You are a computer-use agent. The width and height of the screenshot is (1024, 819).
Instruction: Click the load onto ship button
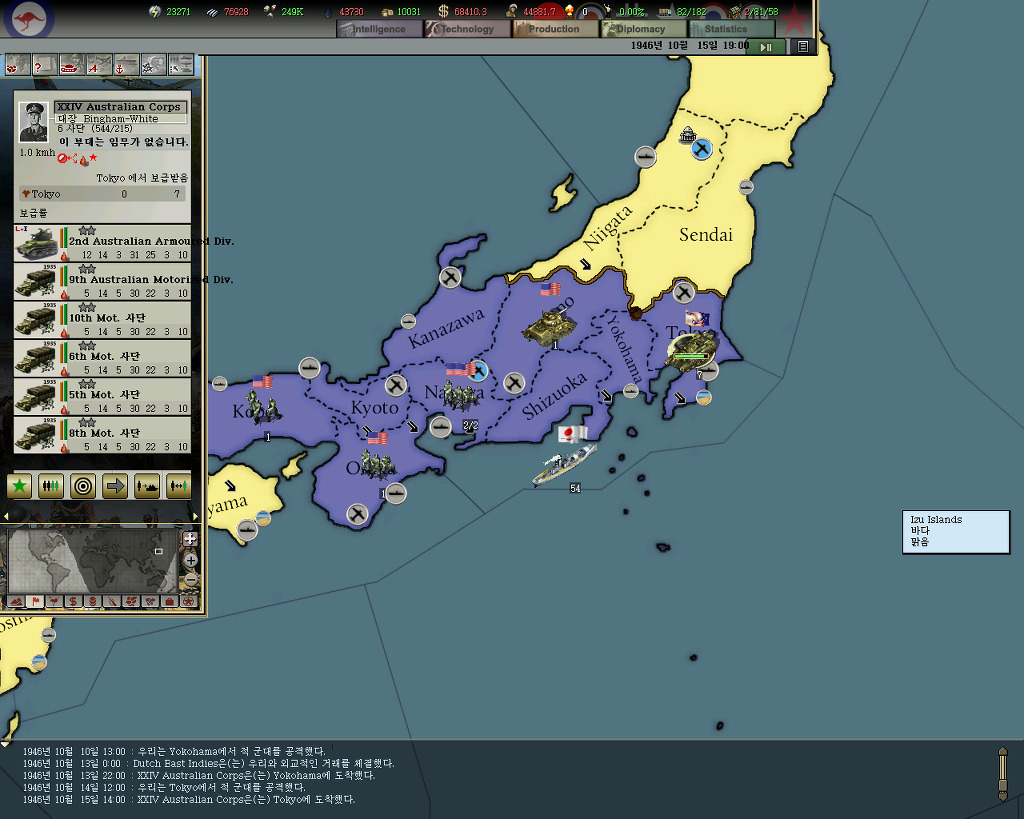click(147, 486)
